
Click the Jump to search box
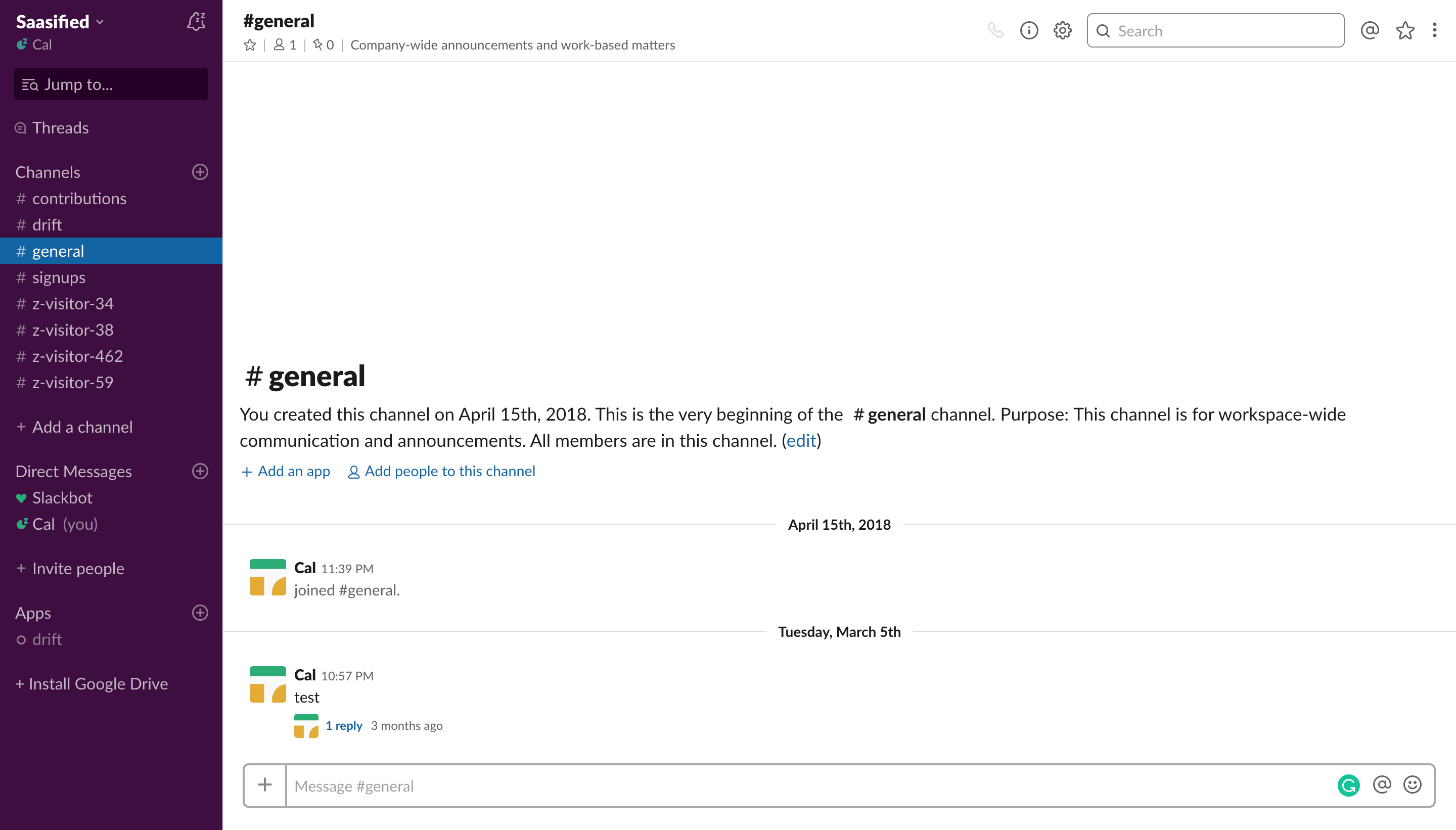111,84
